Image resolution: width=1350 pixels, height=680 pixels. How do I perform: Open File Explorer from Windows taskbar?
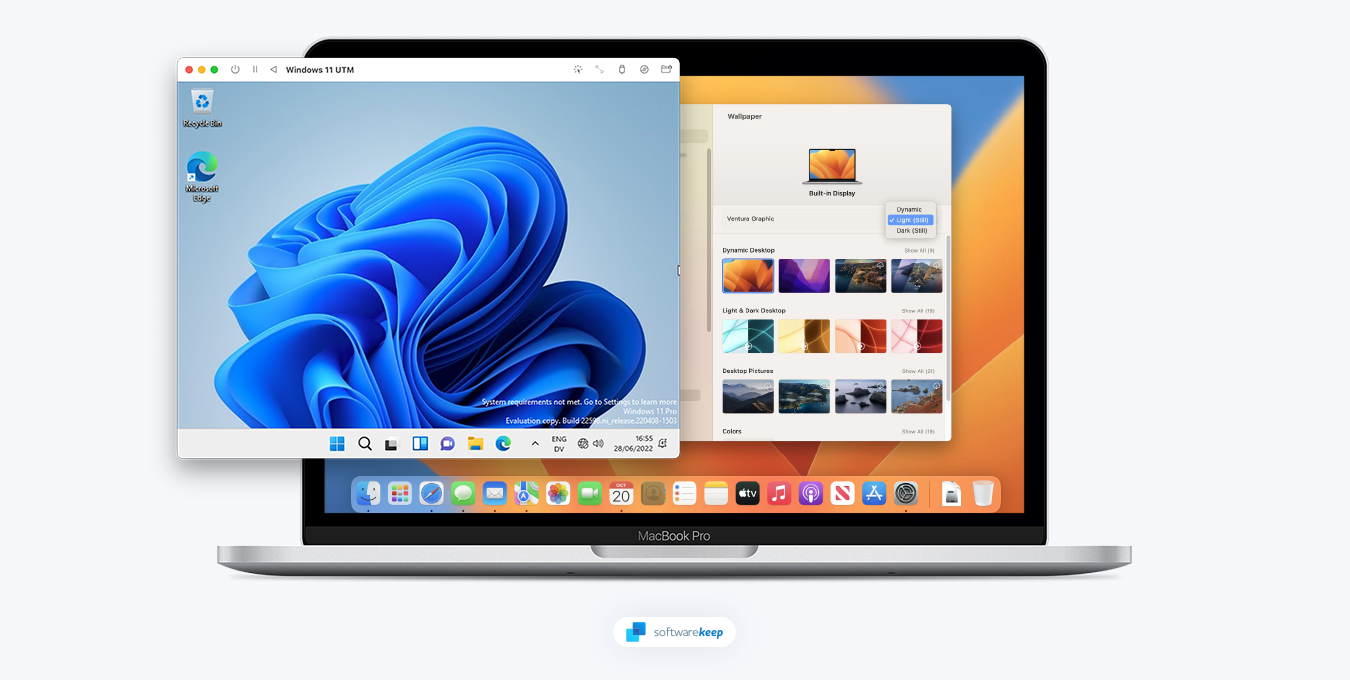[x=475, y=444]
